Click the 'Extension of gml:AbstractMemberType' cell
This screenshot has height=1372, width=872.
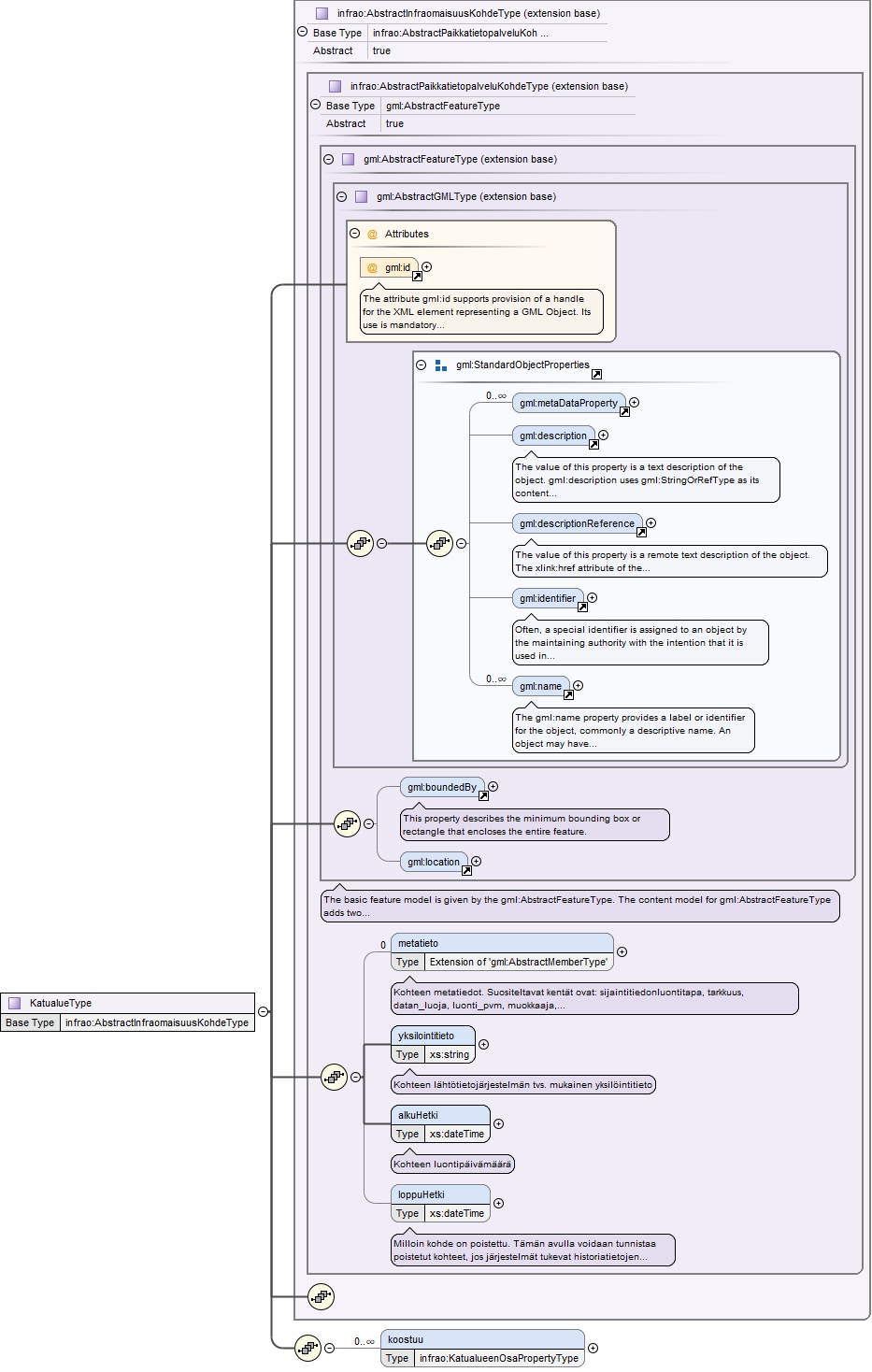tap(519, 962)
